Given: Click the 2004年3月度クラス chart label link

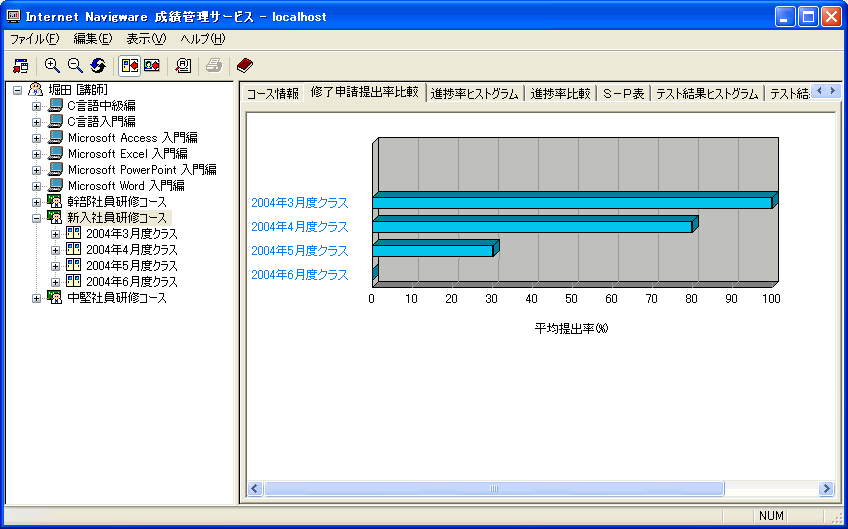Looking at the screenshot, I should (x=300, y=203).
